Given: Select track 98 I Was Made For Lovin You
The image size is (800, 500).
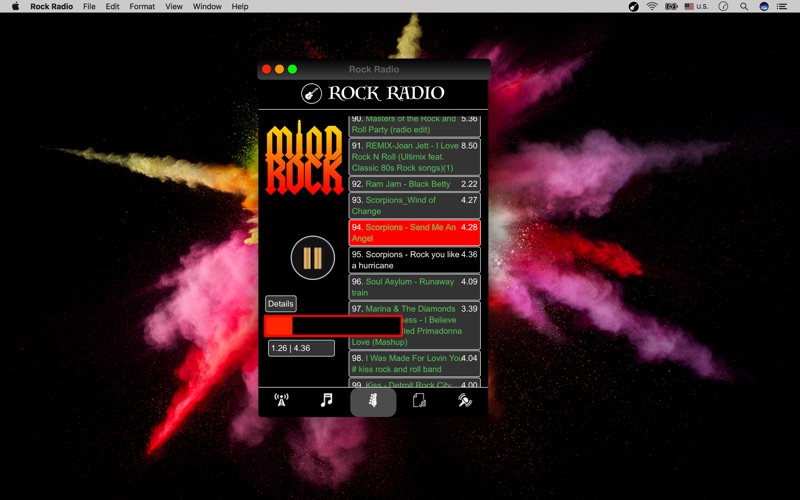Looking at the screenshot, I should click(x=414, y=363).
